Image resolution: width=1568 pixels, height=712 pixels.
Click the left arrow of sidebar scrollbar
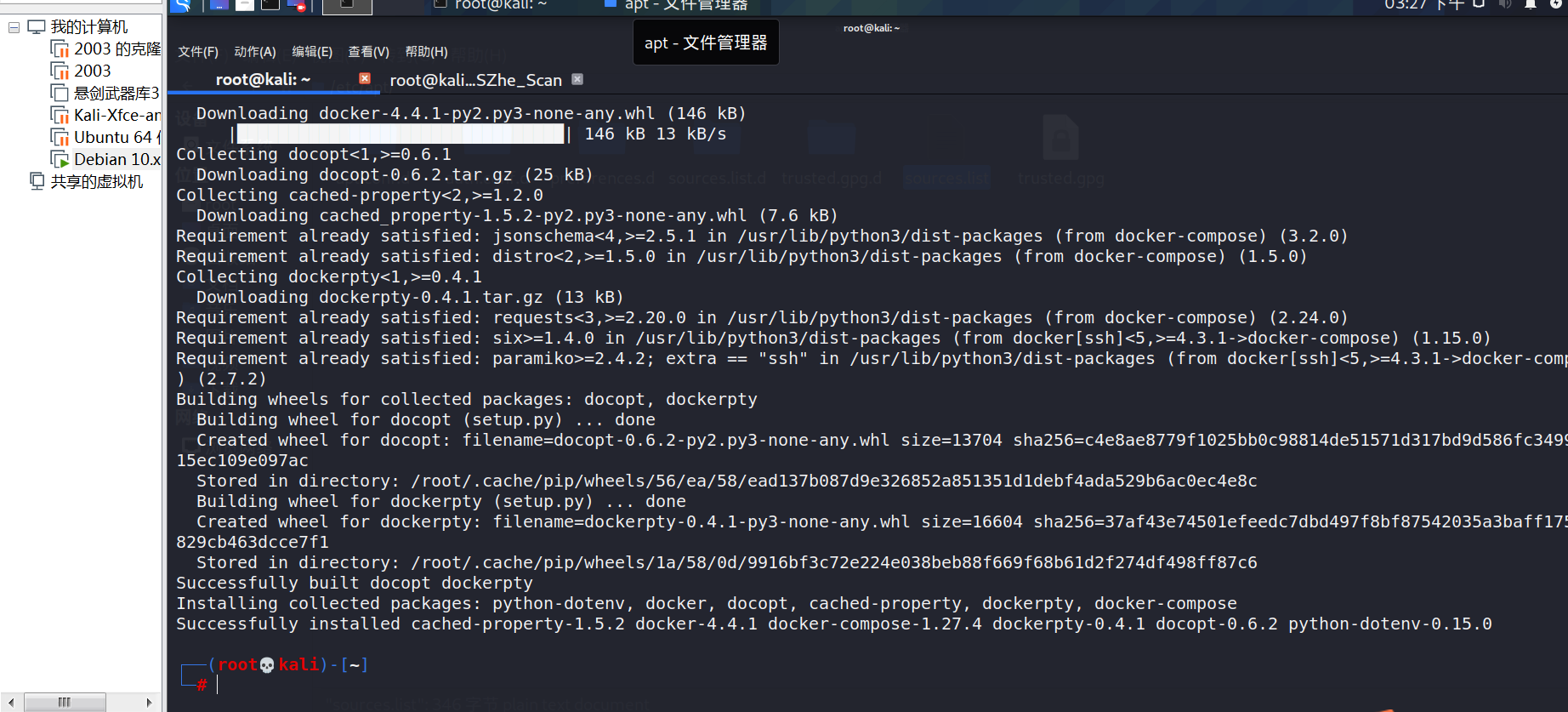[x=11, y=702]
